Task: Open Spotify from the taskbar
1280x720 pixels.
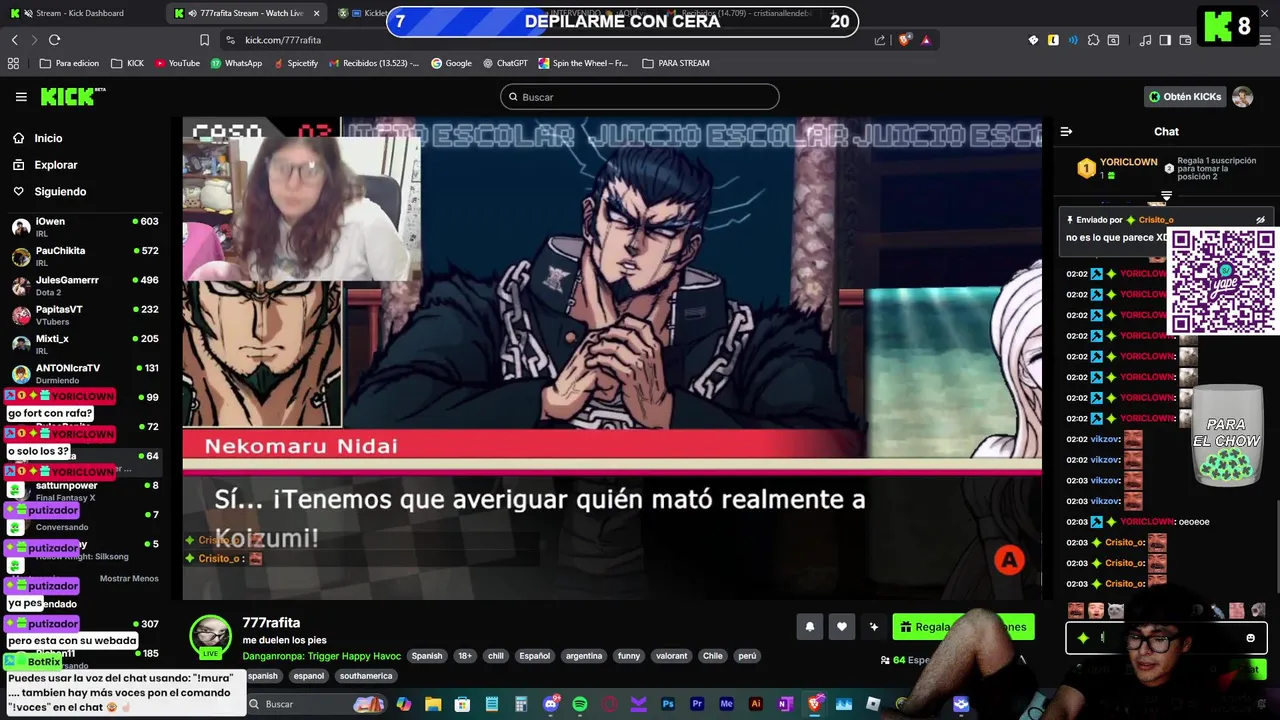Action: coord(580,704)
